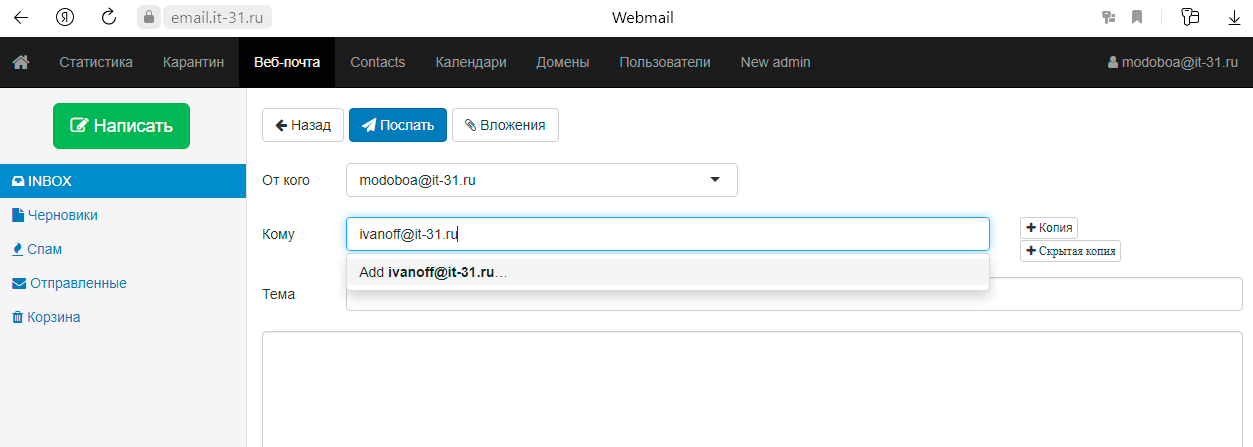The image size is (1253, 447).
Task: Add a Скрытая копия field
Action: pyautogui.click(x=1070, y=251)
